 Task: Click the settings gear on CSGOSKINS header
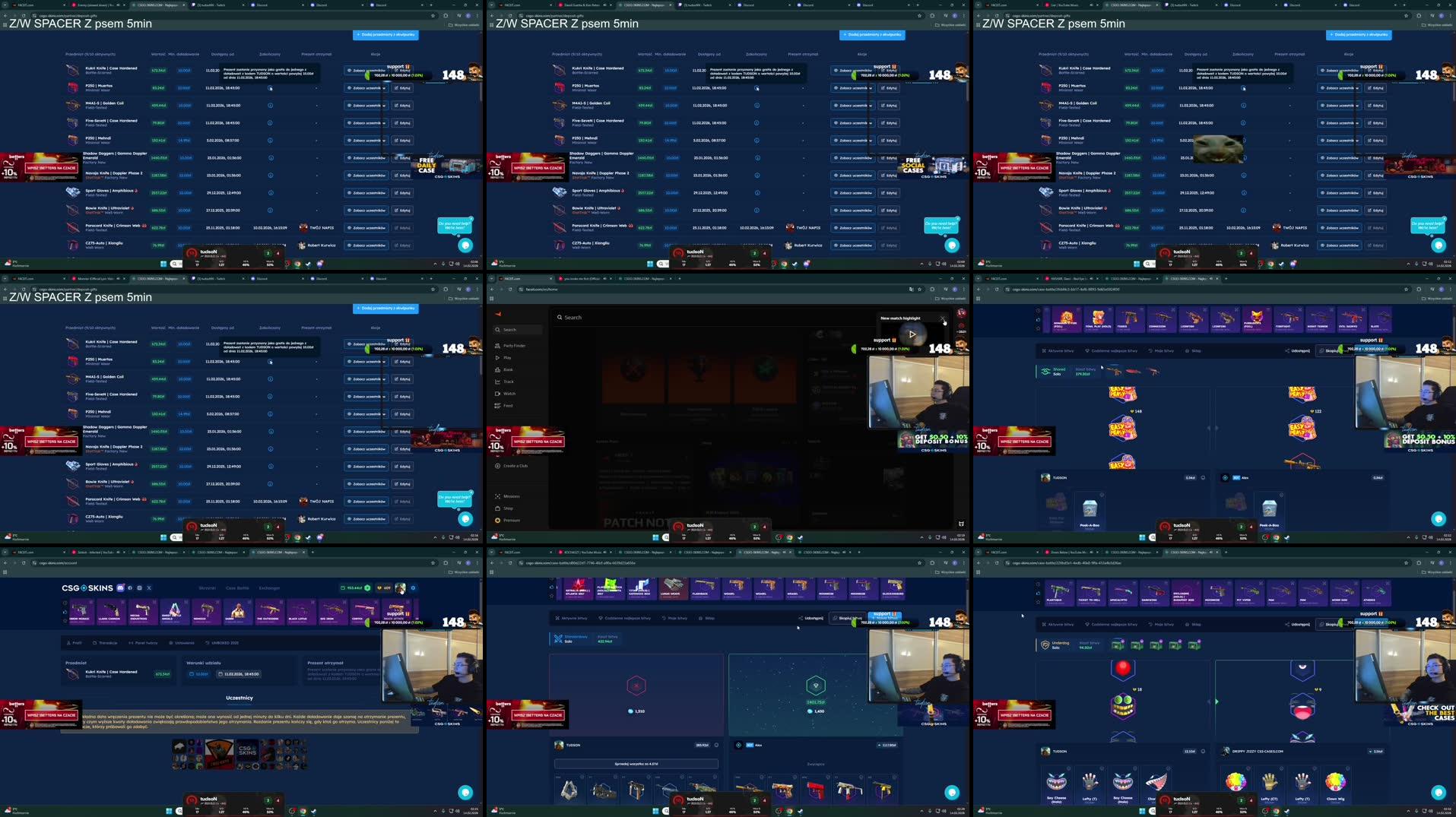[x=412, y=587]
